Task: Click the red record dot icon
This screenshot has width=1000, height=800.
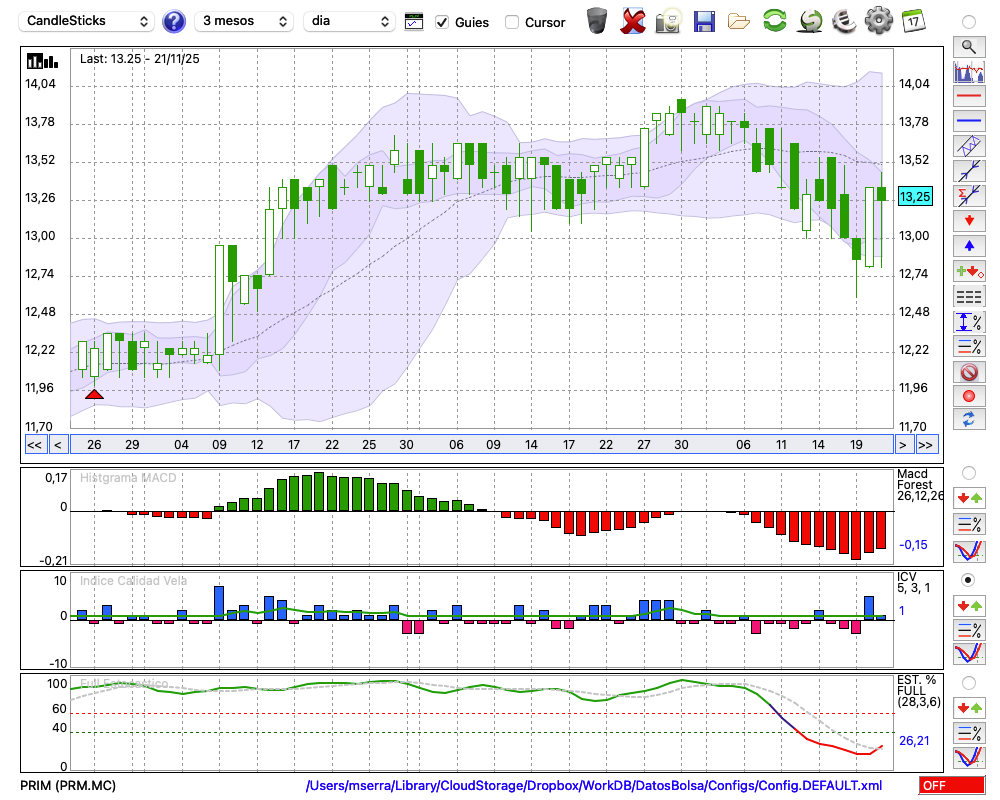Action: [969, 396]
